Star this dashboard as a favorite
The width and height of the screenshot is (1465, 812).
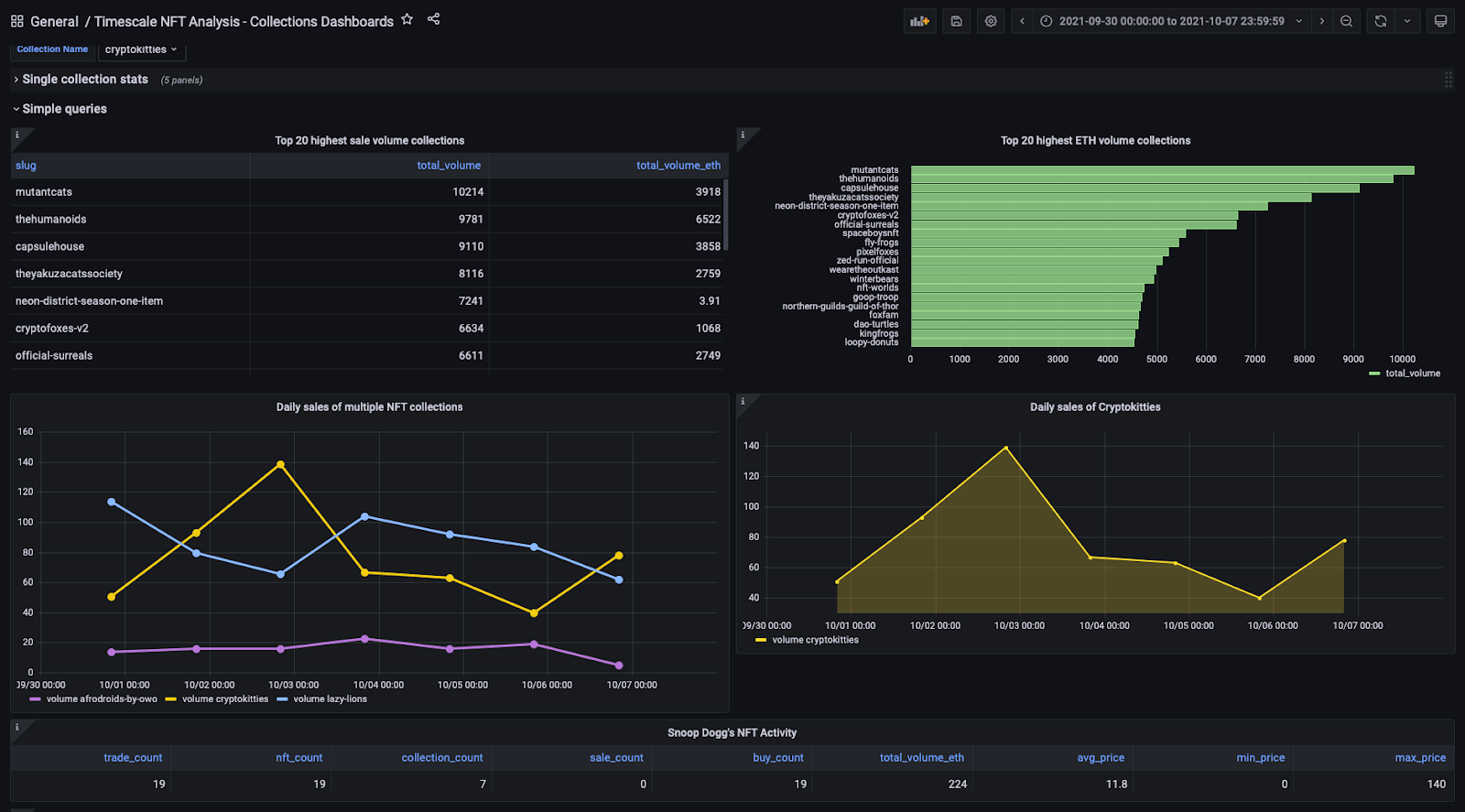tap(407, 19)
